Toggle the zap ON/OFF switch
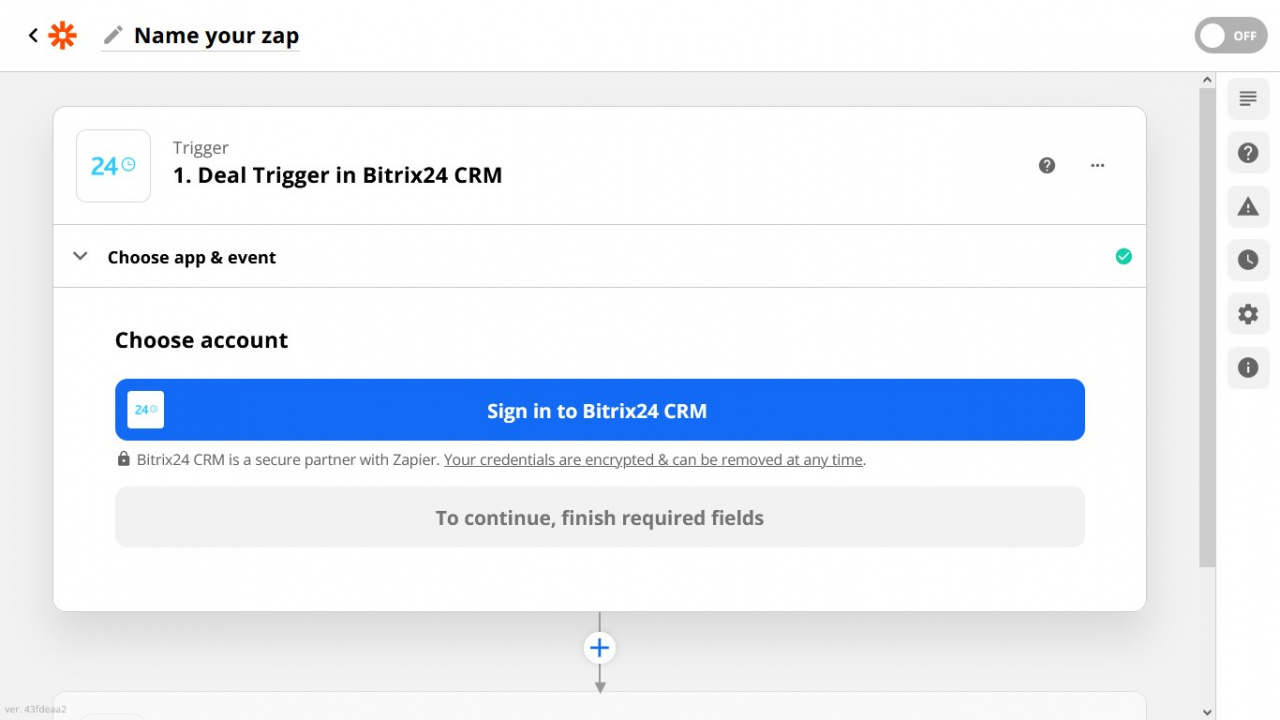 point(1231,36)
